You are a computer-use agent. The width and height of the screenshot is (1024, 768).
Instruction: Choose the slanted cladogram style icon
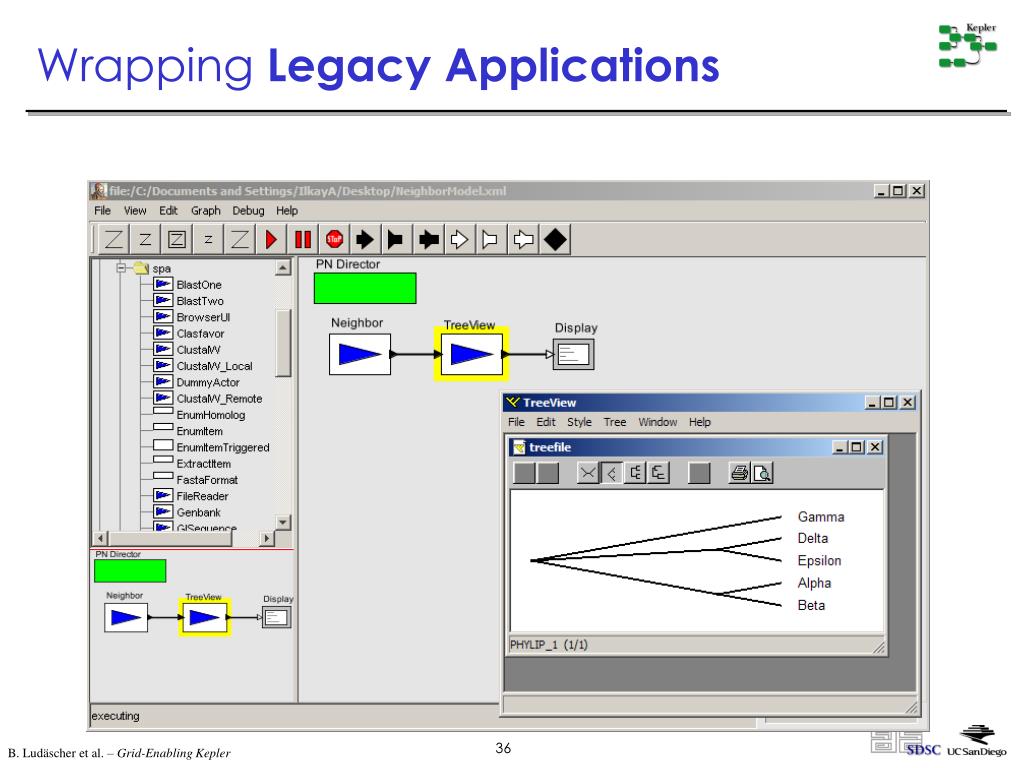tap(611, 473)
